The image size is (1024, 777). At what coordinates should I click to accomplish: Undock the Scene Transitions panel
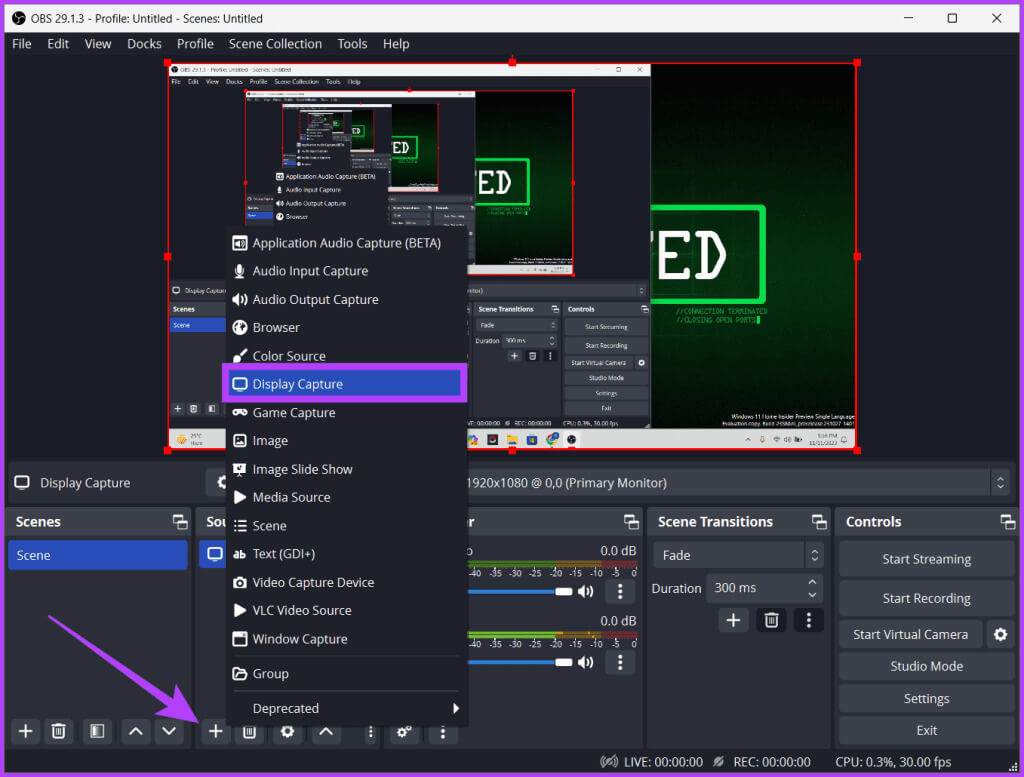coord(819,522)
